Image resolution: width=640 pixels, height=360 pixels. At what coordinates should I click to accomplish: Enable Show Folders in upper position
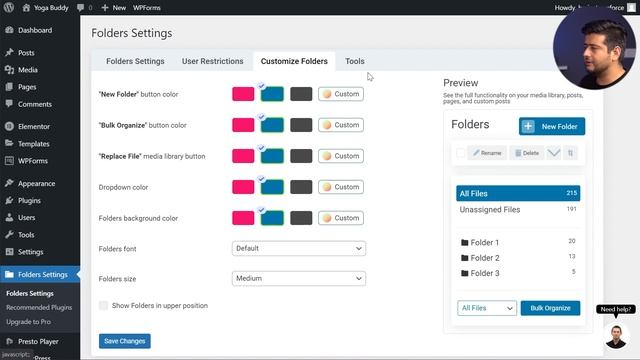click(103, 305)
